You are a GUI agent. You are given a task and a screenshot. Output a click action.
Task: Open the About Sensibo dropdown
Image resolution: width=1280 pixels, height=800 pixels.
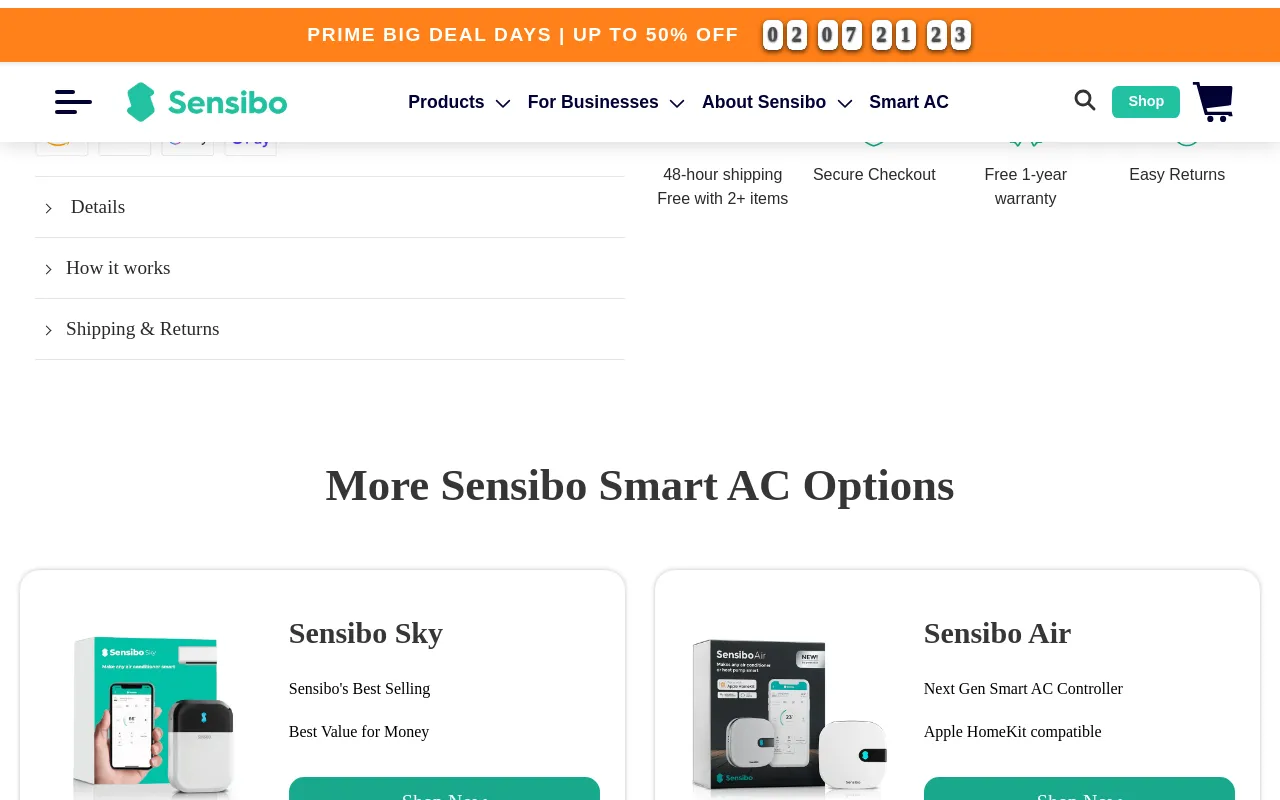[777, 102]
